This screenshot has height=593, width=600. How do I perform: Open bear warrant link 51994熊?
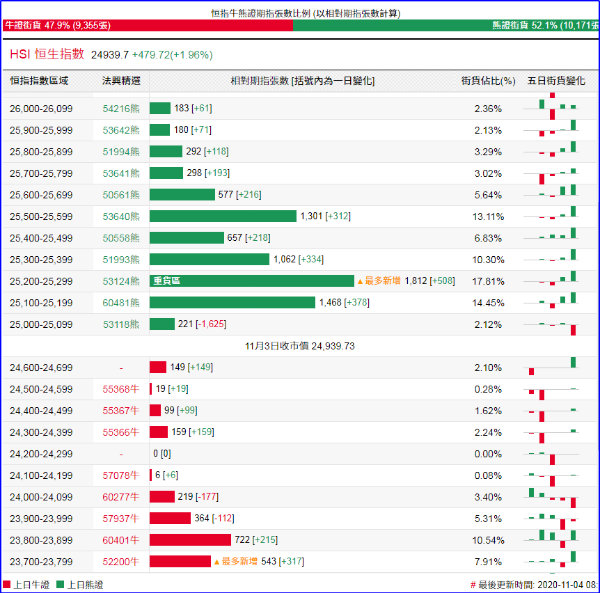pos(121,152)
